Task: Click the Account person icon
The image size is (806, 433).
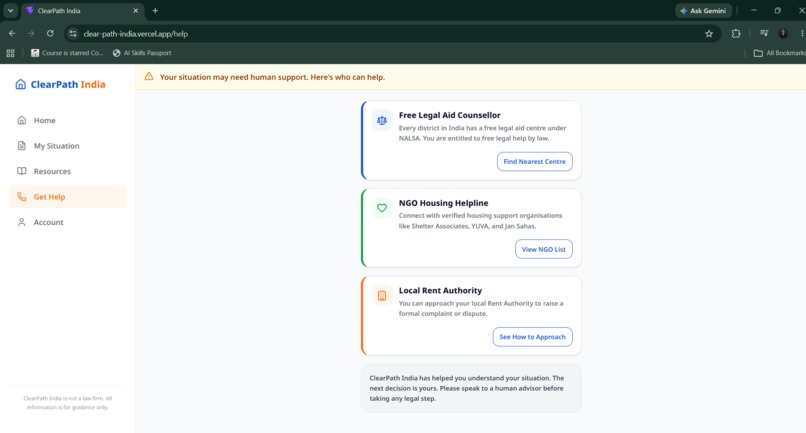Action: [x=22, y=222]
